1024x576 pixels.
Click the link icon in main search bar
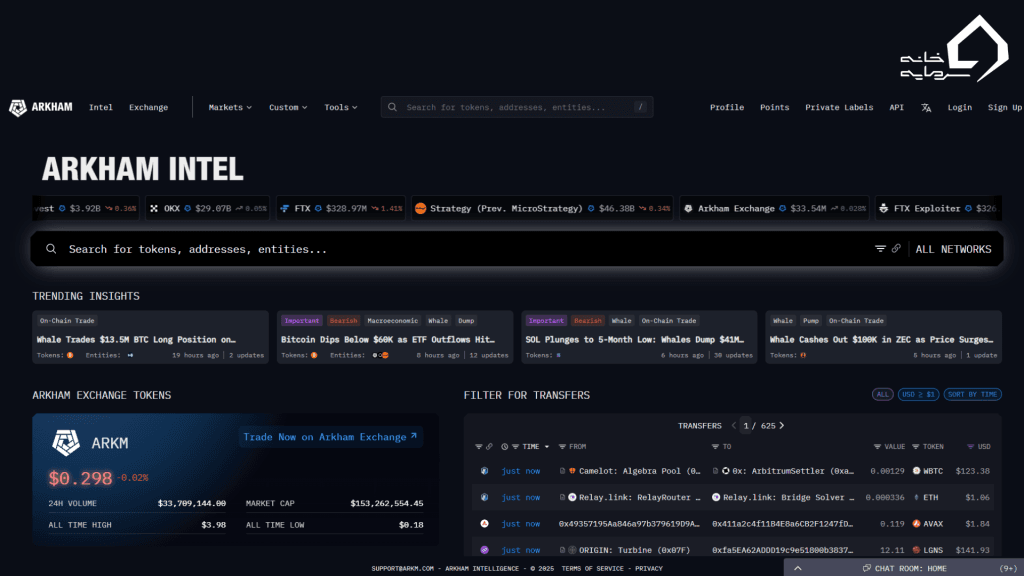[896, 249]
